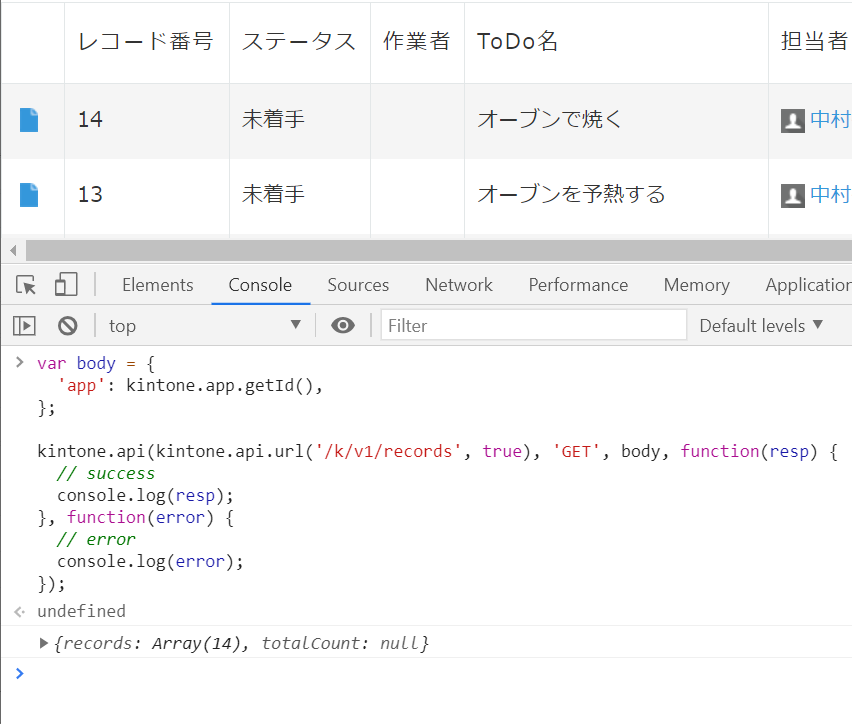
Task: Click record number cell 13
Action: (x=90, y=195)
